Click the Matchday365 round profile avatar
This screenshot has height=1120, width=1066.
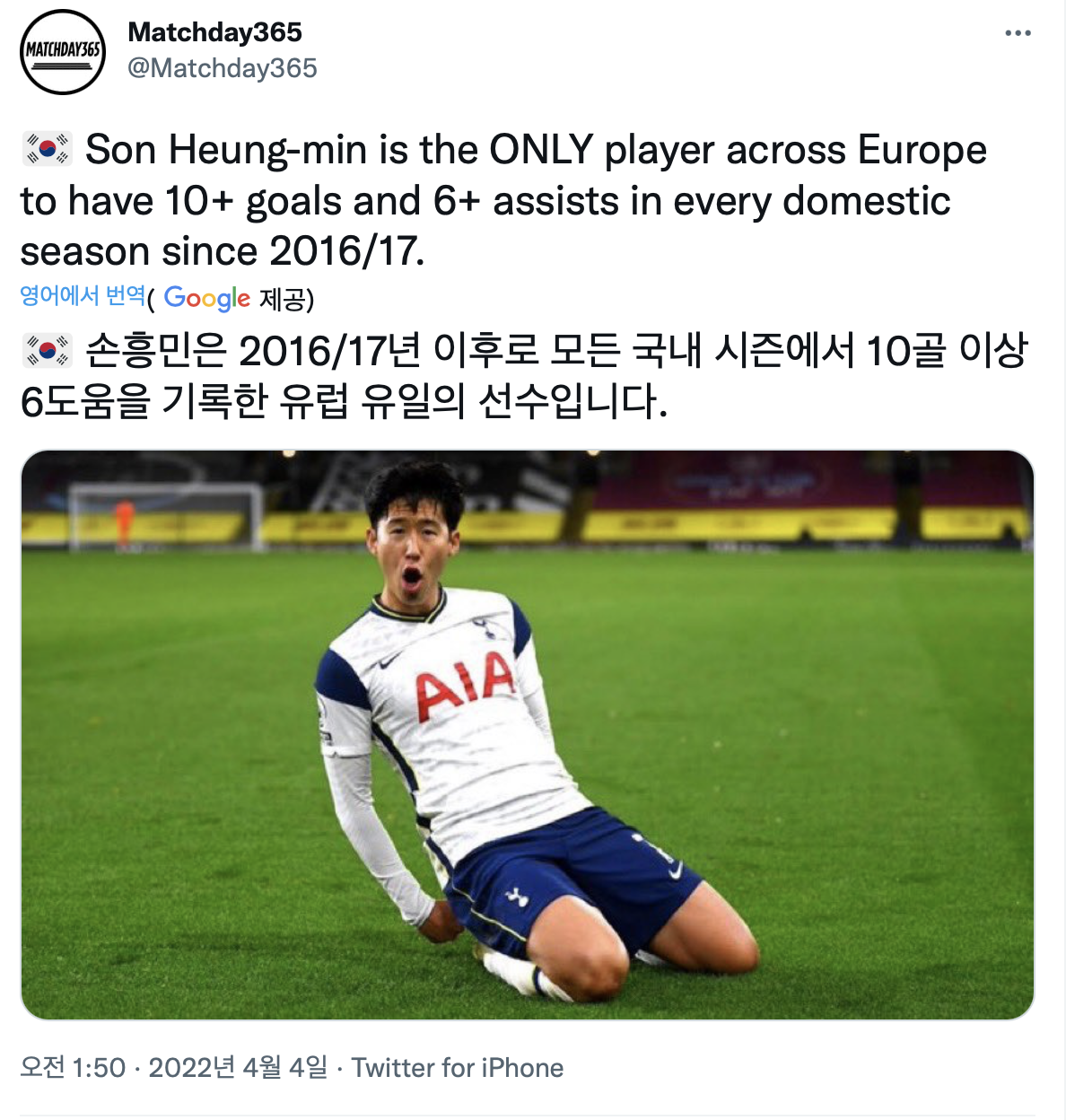tap(63, 52)
